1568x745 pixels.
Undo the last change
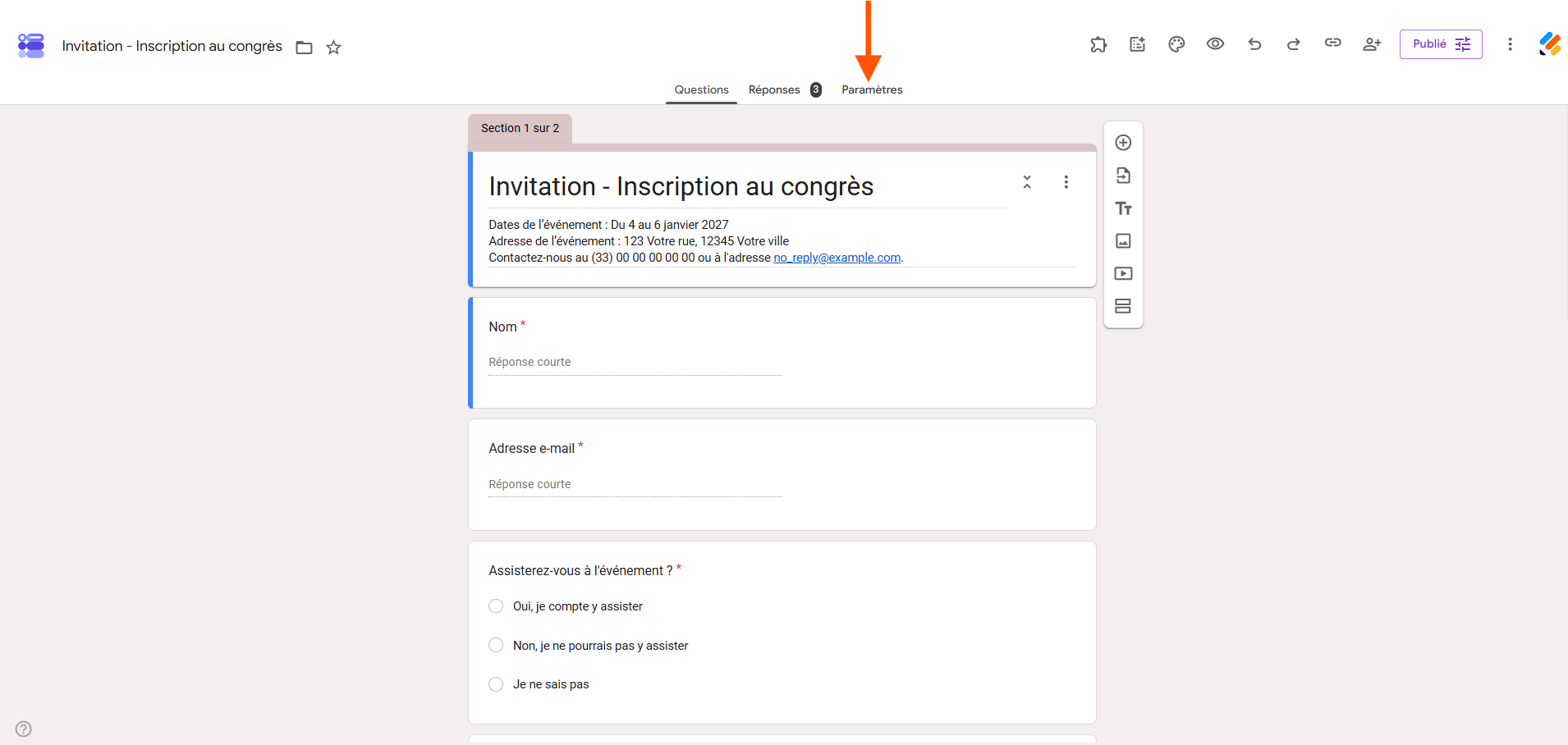(x=1254, y=44)
